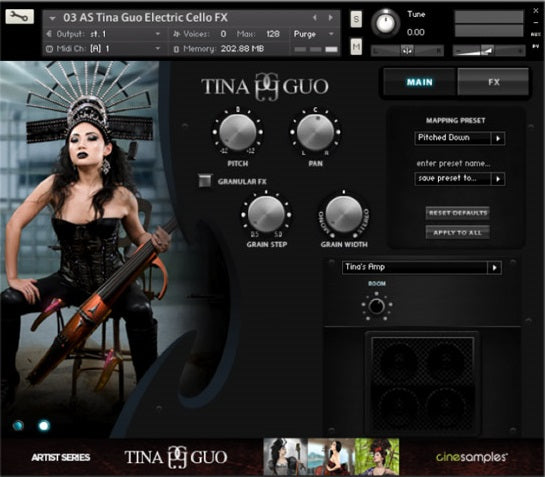545x477 pixels.
Task: Open the Output st. 1 dropdown
Action: click(x=103, y=34)
